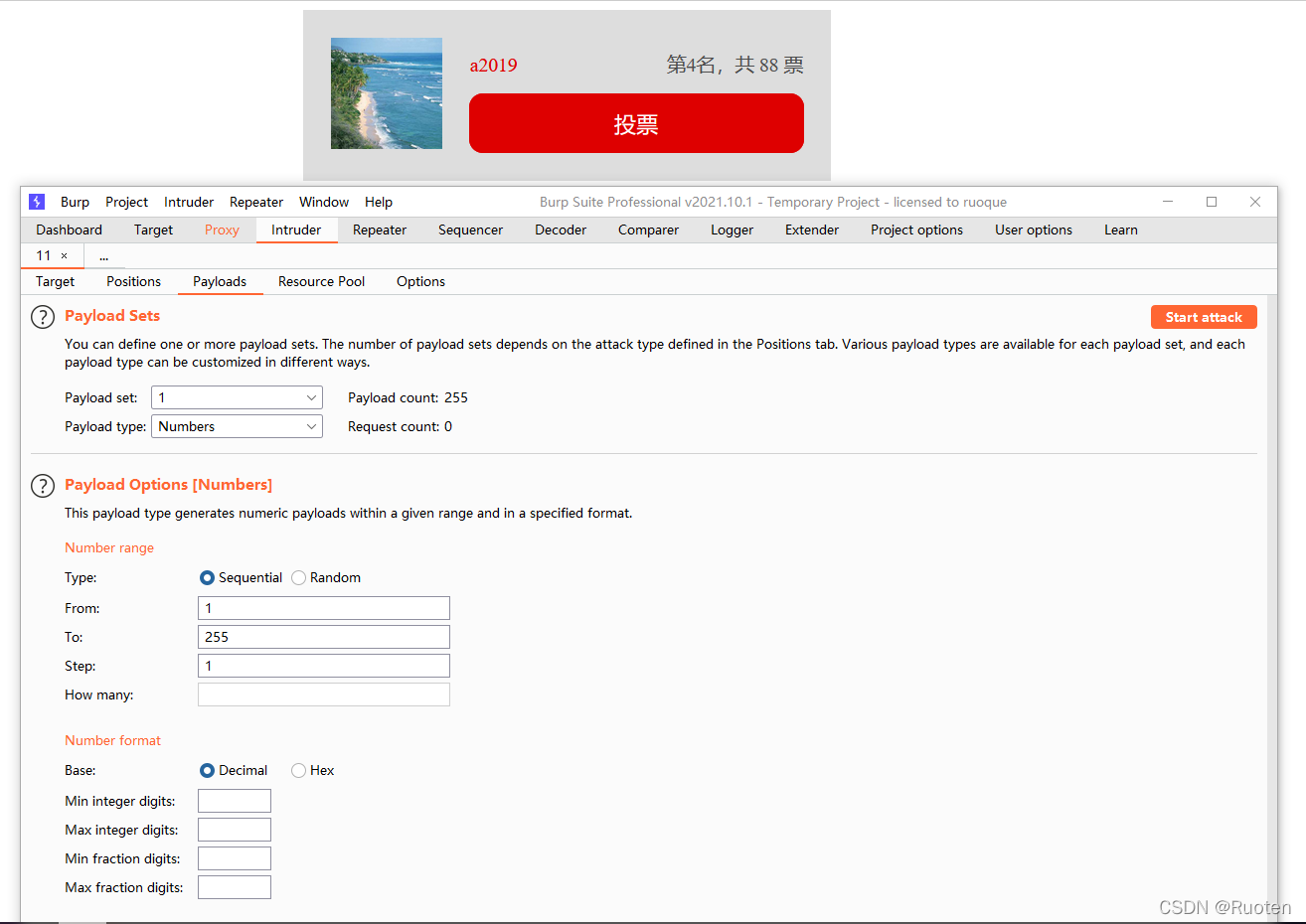Open Payload Sets help icon
The height and width of the screenshot is (924, 1306).
[x=43, y=317]
